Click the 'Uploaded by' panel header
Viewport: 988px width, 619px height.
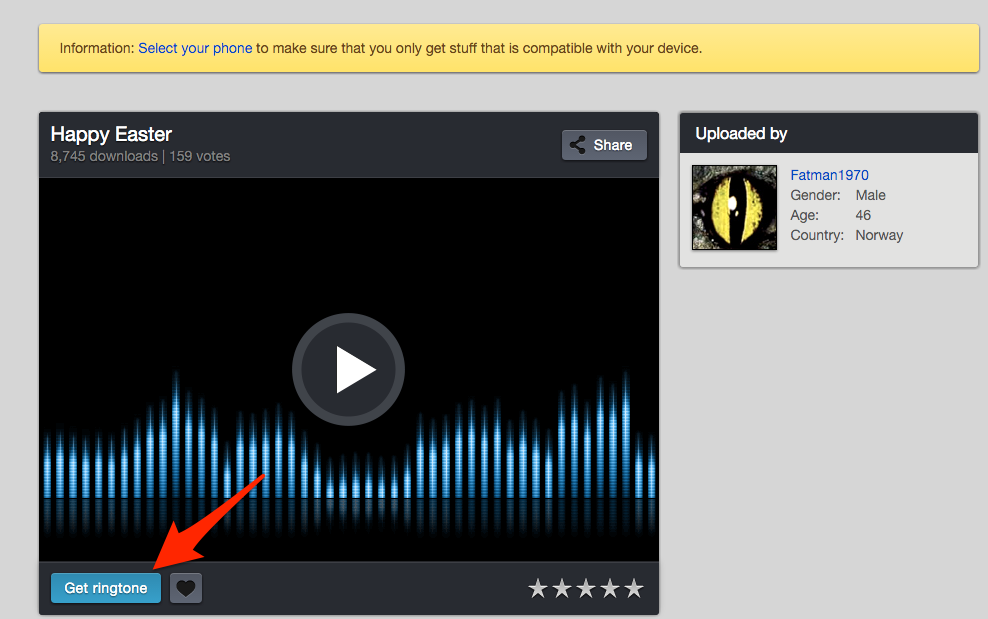pyautogui.click(x=741, y=133)
